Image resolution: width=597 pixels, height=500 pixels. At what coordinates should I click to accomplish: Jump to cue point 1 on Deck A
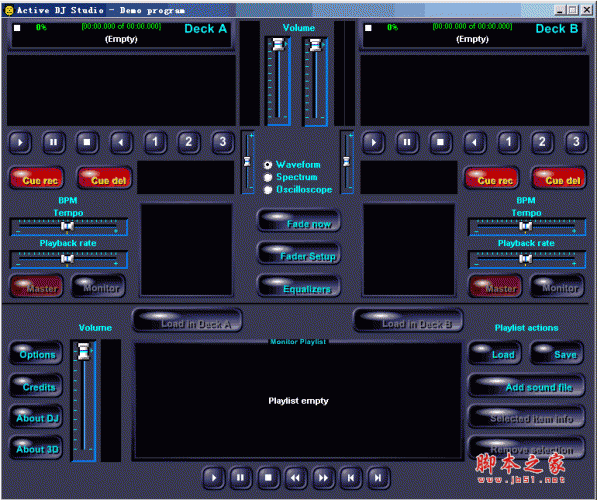point(155,142)
